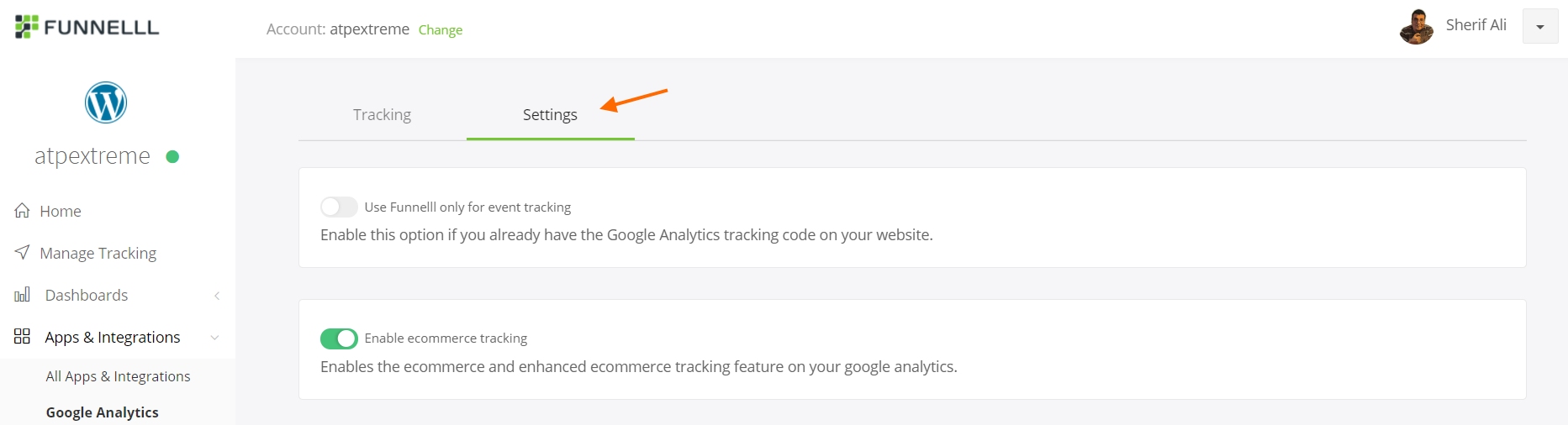The height and width of the screenshot is (425, 1568).
Task: Expand the Dashboards submenu chevron
Action: (217, 296)
